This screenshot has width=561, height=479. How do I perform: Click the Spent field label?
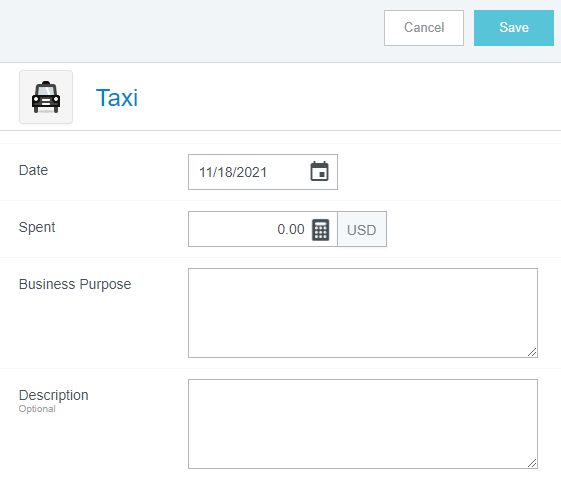coord(37,228)
